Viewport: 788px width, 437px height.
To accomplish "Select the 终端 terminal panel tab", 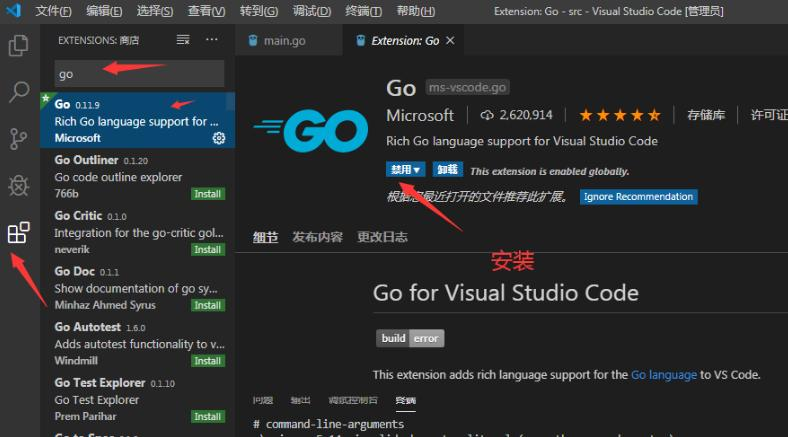I will (x=406, y=400).
